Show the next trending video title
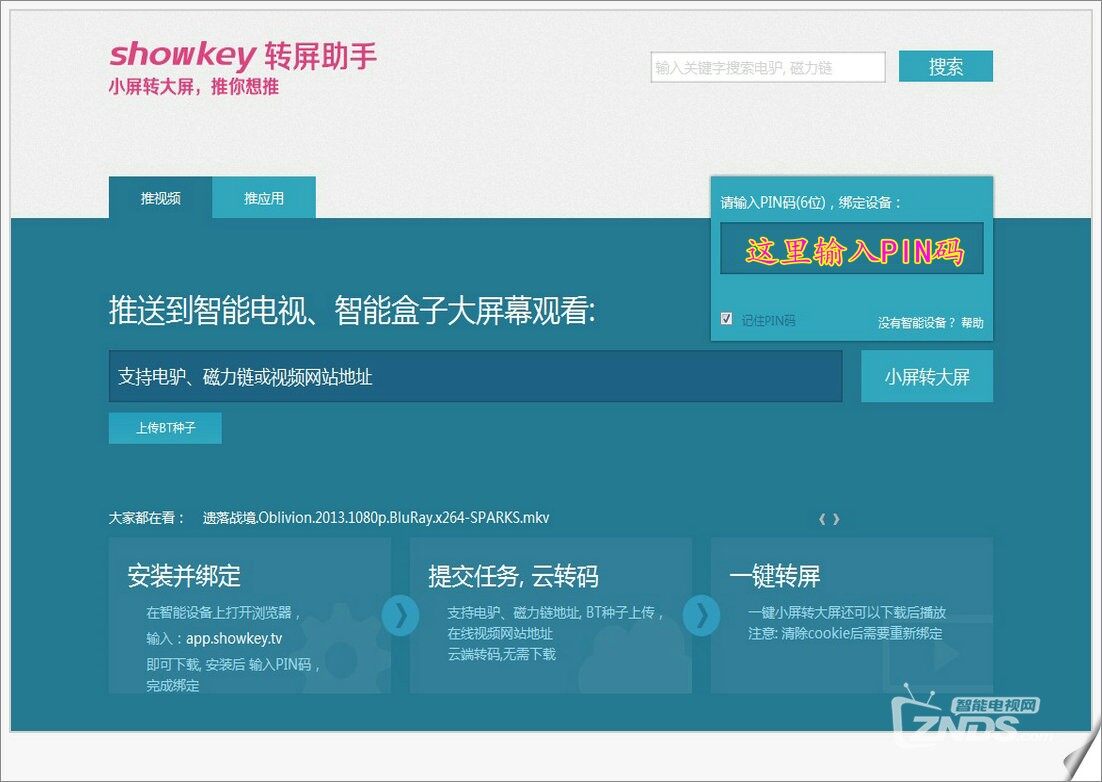Image resolution: width=1102 pixels, height=782 pixels. pyautogui.click(x=836, y=519)
